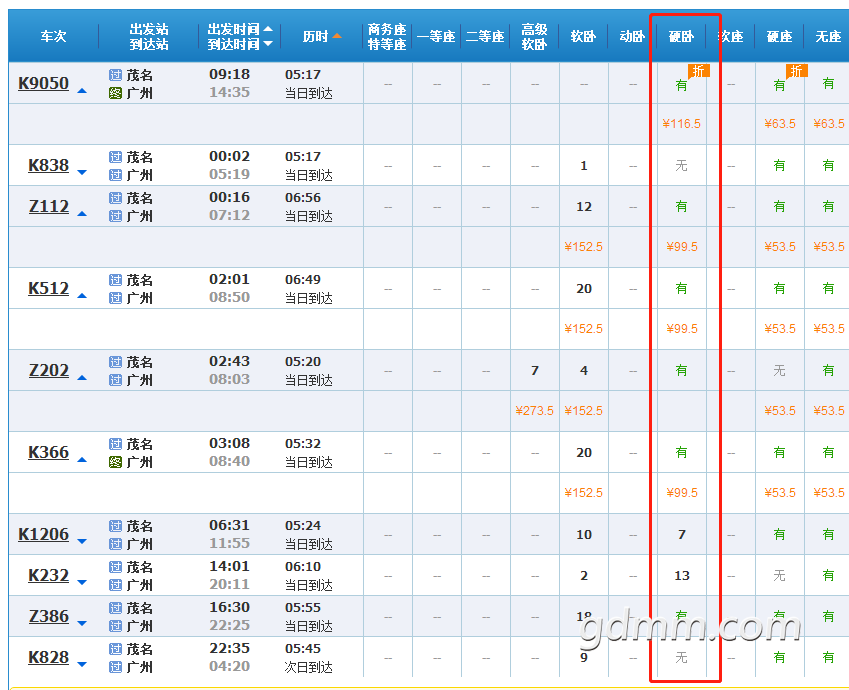Select the ¥116.5 硬卧 price for K9050

(681, 124)
